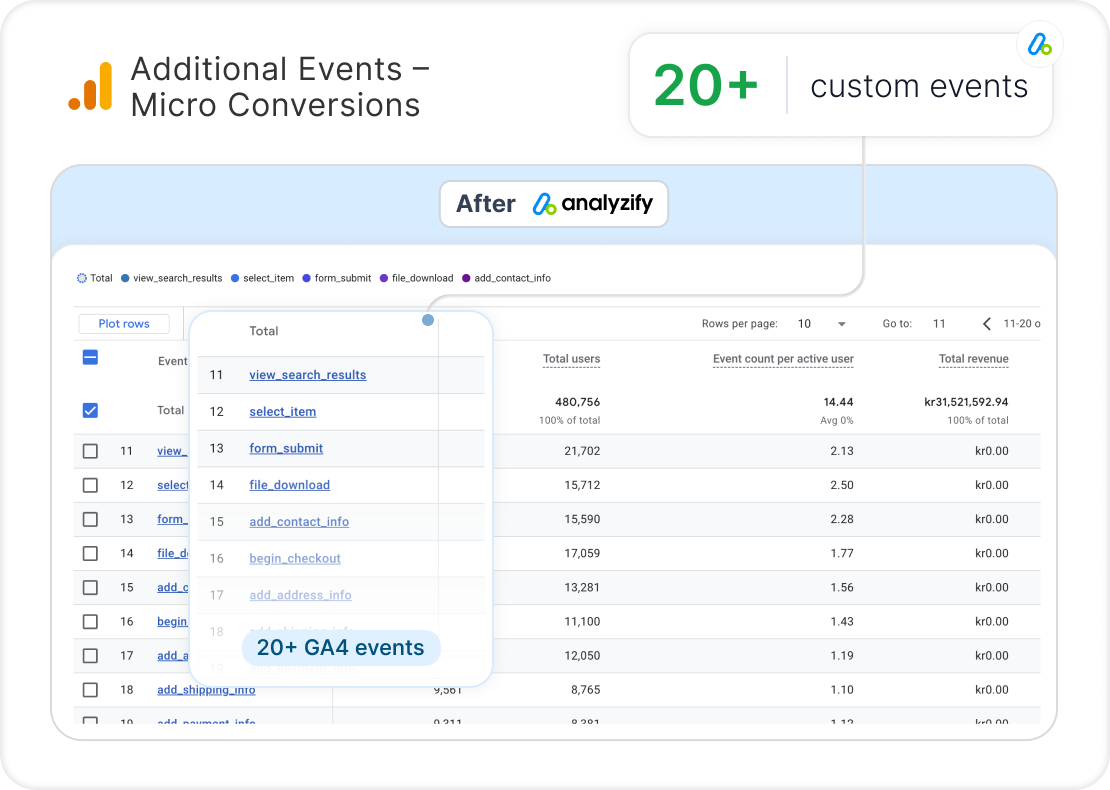Click the 2.50 event count cell
This screenshot has width=1110, height=790.
click(x=842, y=485)
